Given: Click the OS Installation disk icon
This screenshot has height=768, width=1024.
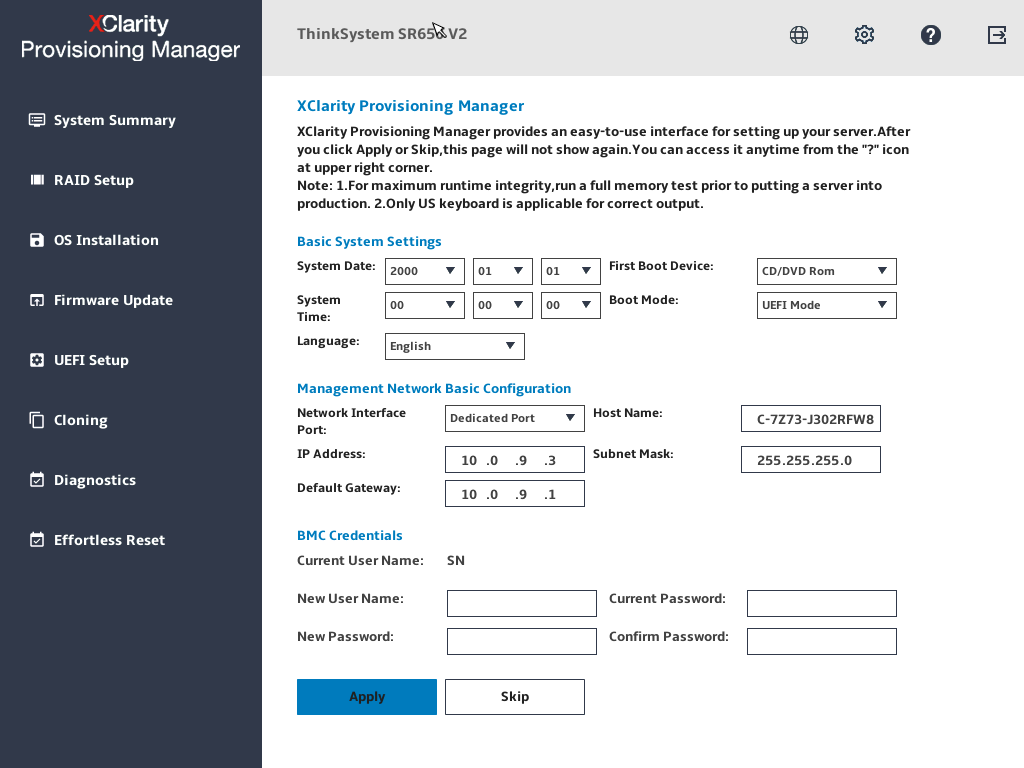Looking at the screenshot, I should coord(37,240).
